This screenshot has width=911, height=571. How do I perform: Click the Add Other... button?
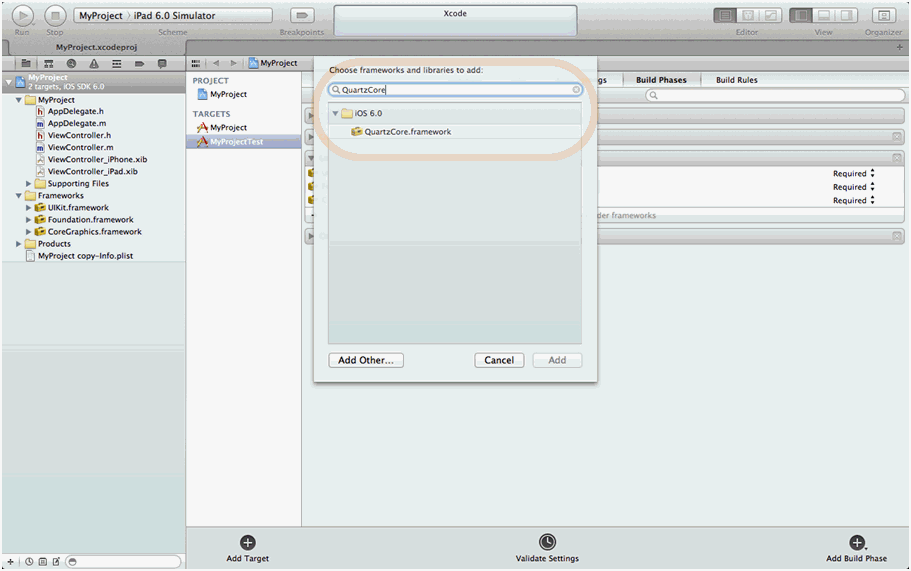(366, 360)
